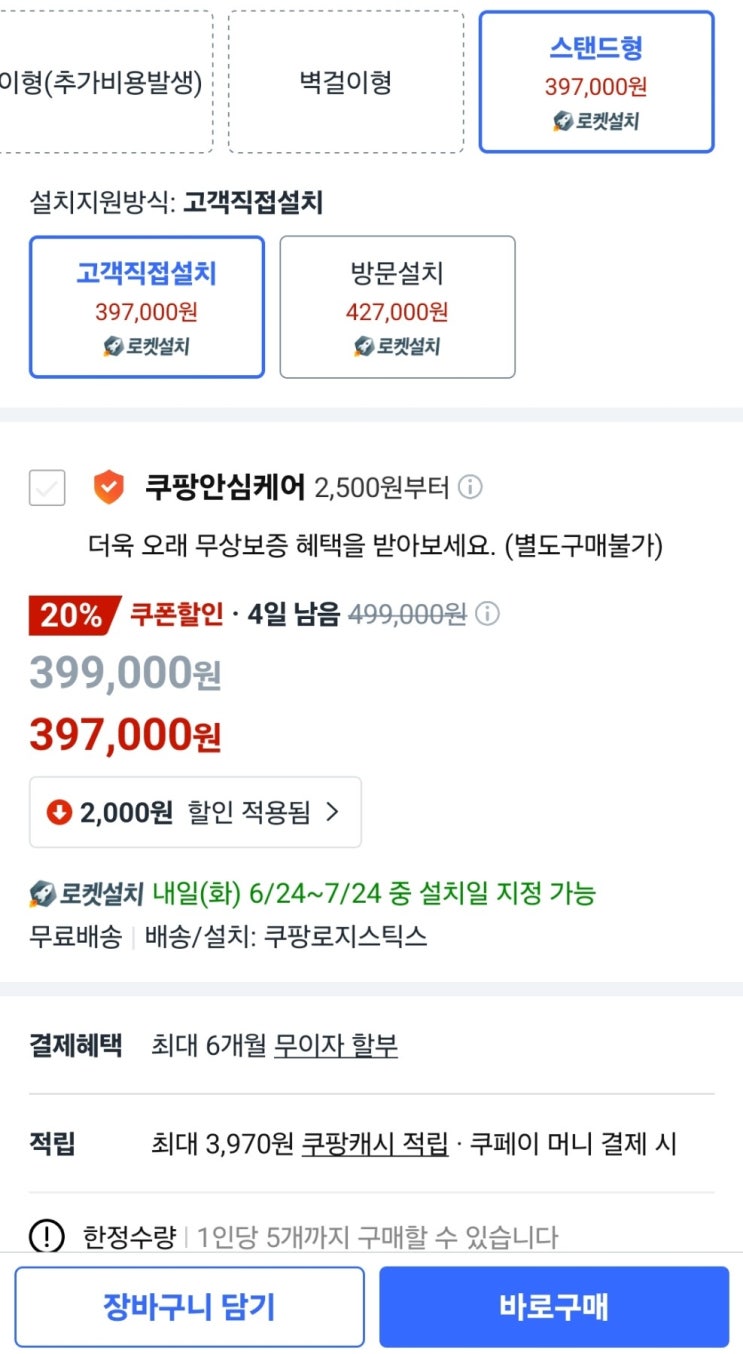743x1354 pixels.
Task: Select the 고객직접설치 install option
Action: tap(147, 307)
